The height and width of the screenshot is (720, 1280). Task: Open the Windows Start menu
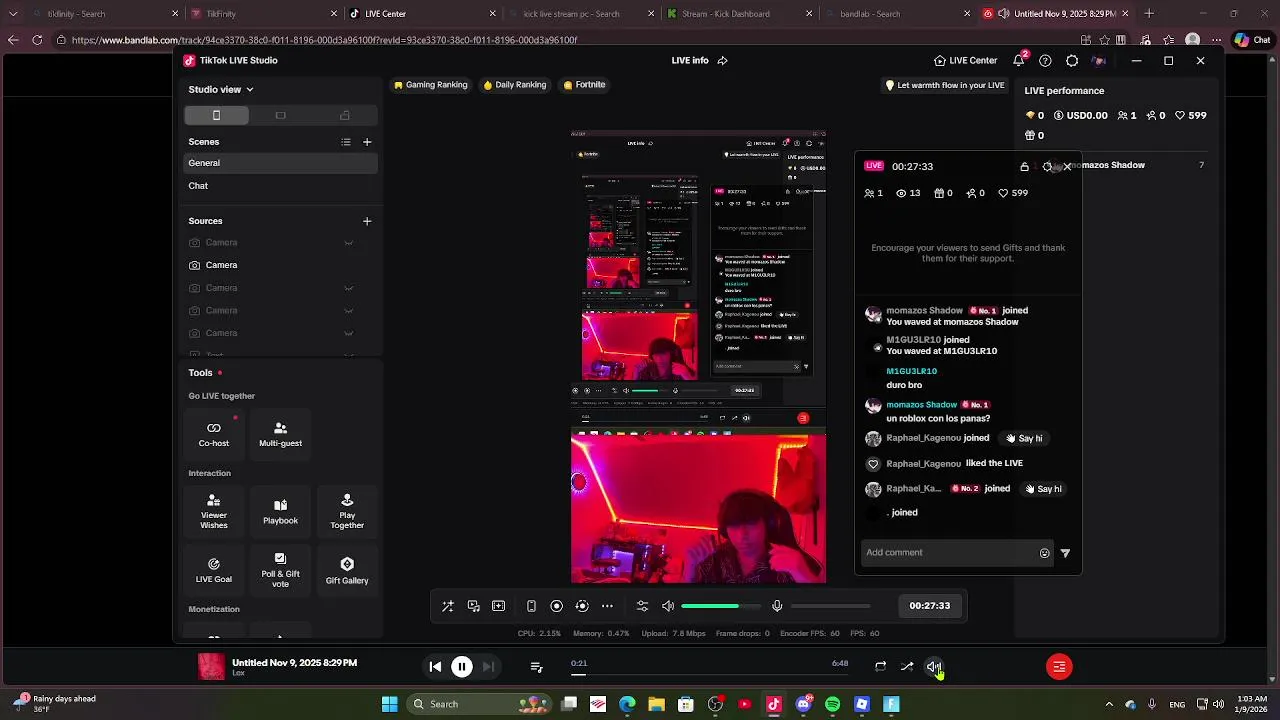click(x=390, y=705)
